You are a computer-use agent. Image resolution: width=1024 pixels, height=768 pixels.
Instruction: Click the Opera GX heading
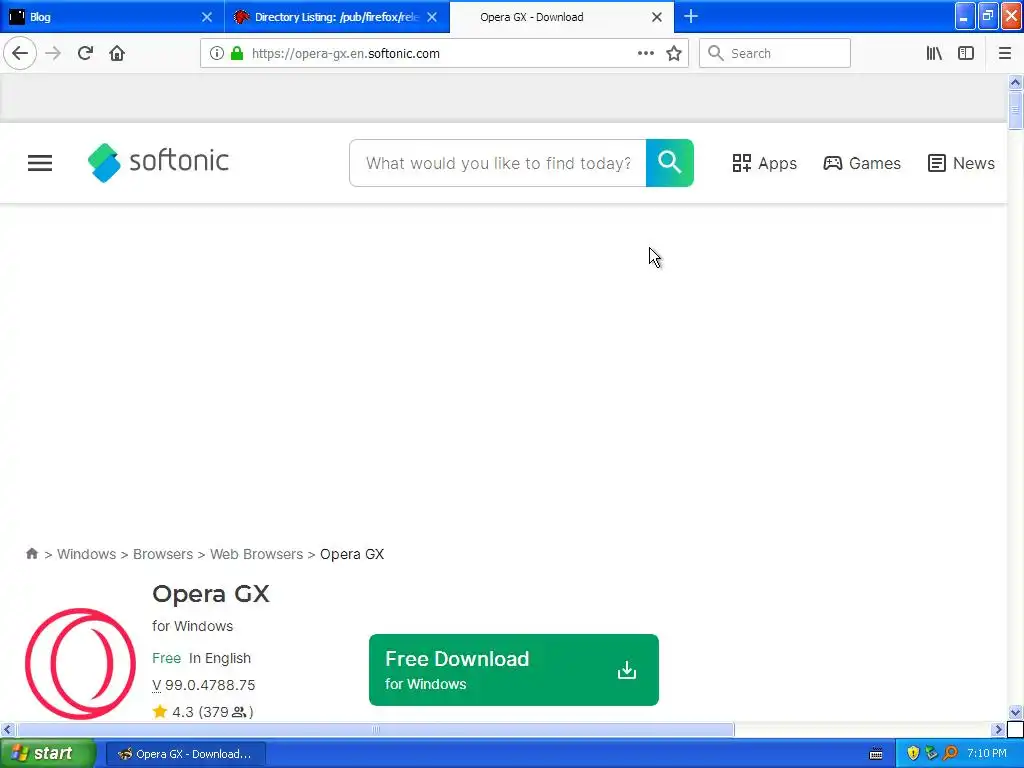(210, 594)
